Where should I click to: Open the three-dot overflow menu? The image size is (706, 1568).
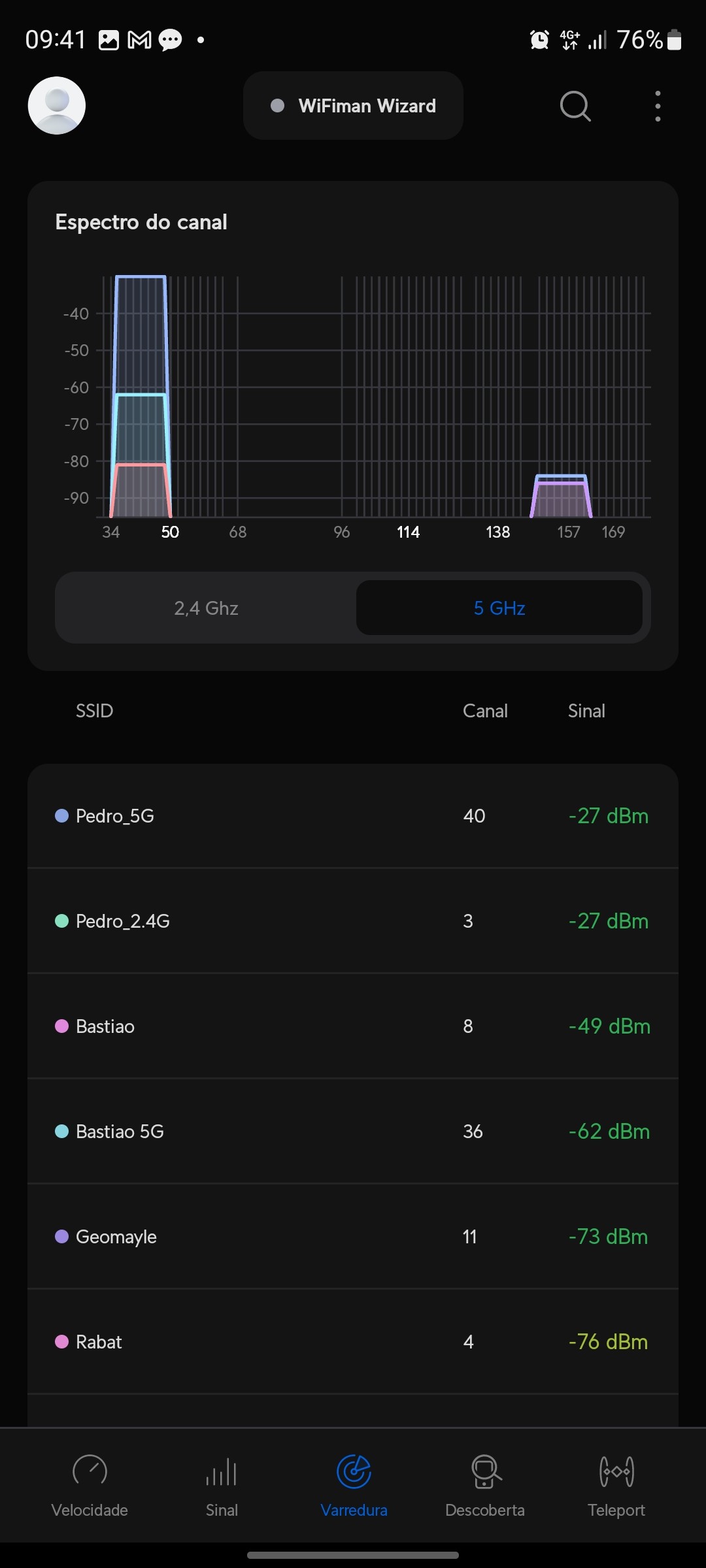pyautogui.click(x=658, y=106)
